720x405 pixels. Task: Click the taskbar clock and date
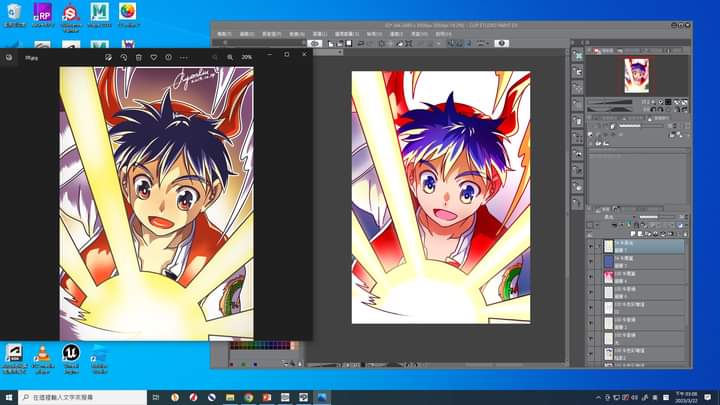(686, 397)
